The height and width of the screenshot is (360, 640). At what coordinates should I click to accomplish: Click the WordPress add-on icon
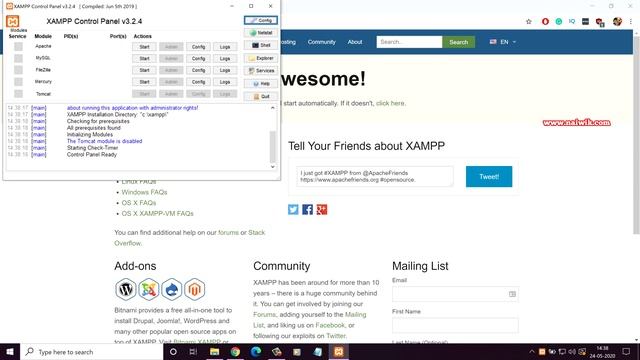tap(126, 289)
